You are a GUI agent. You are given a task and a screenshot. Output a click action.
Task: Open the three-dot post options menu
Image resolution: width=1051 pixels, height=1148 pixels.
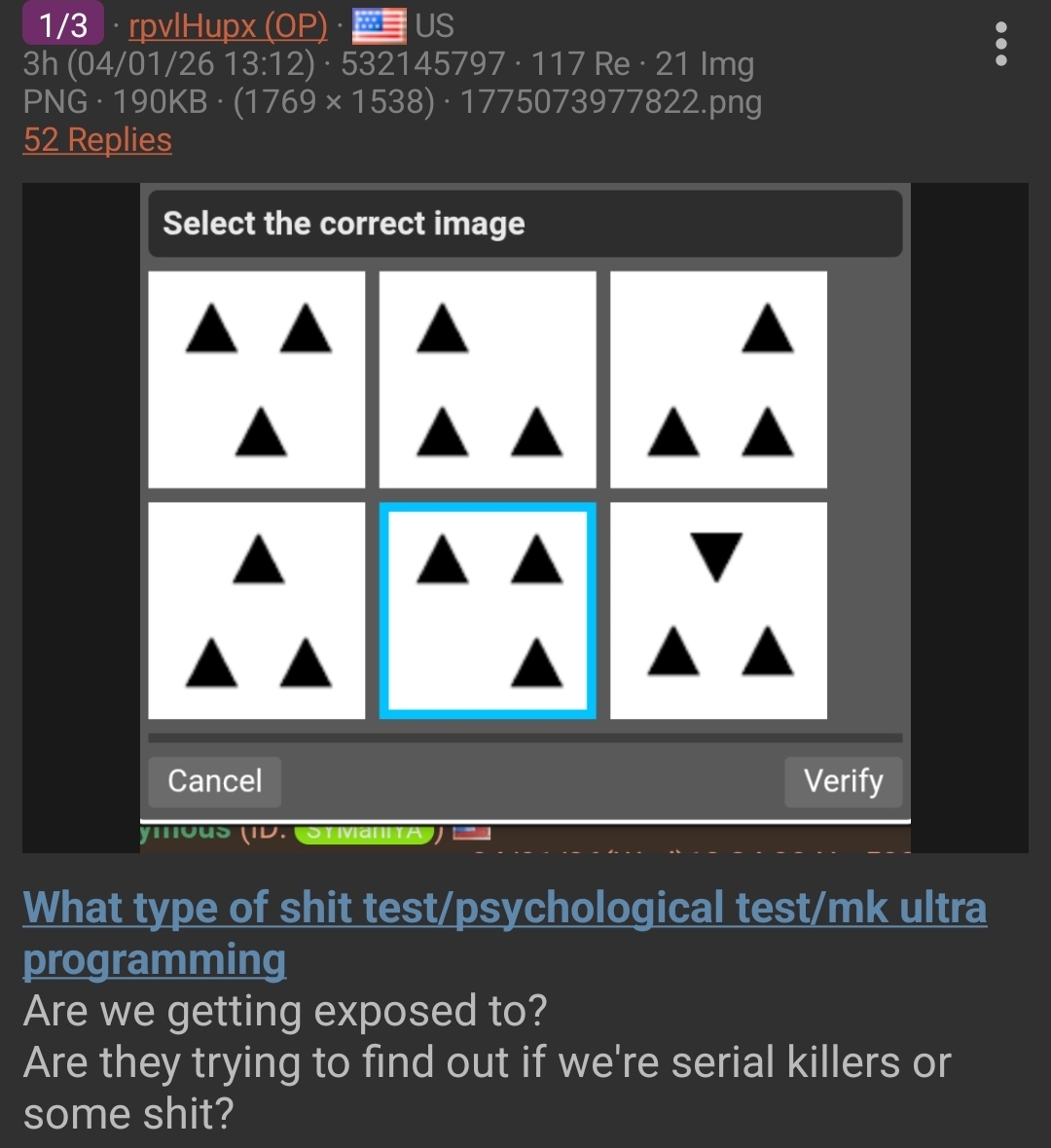1000,44
